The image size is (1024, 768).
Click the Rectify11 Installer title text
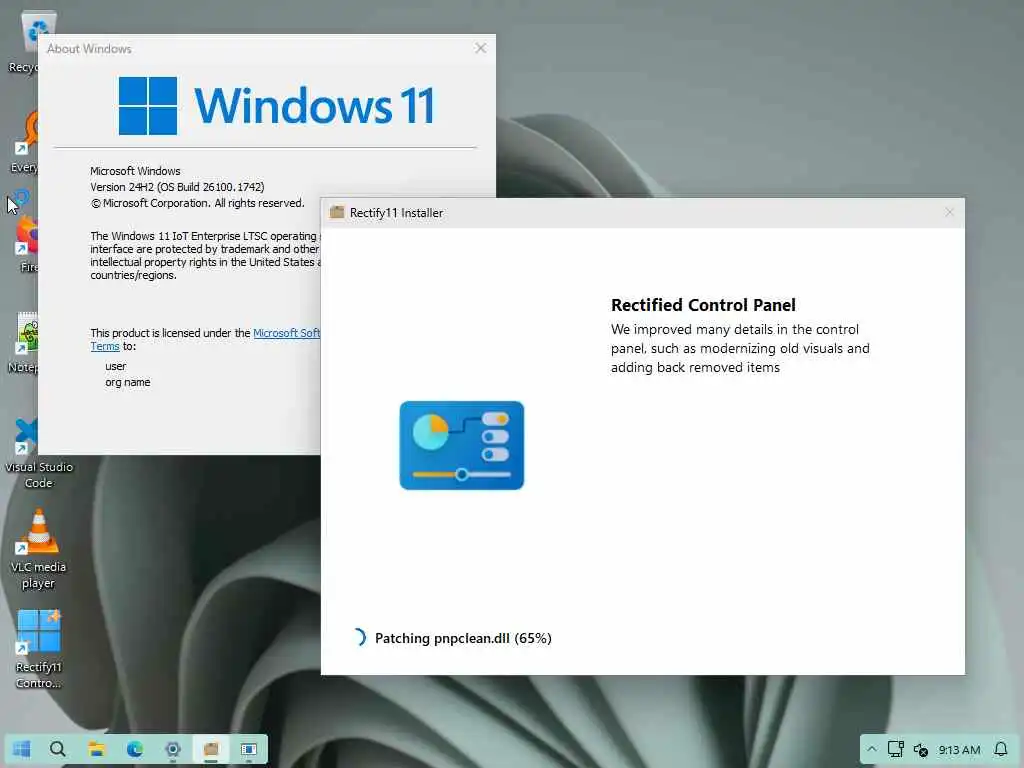[x=396, y=213]
